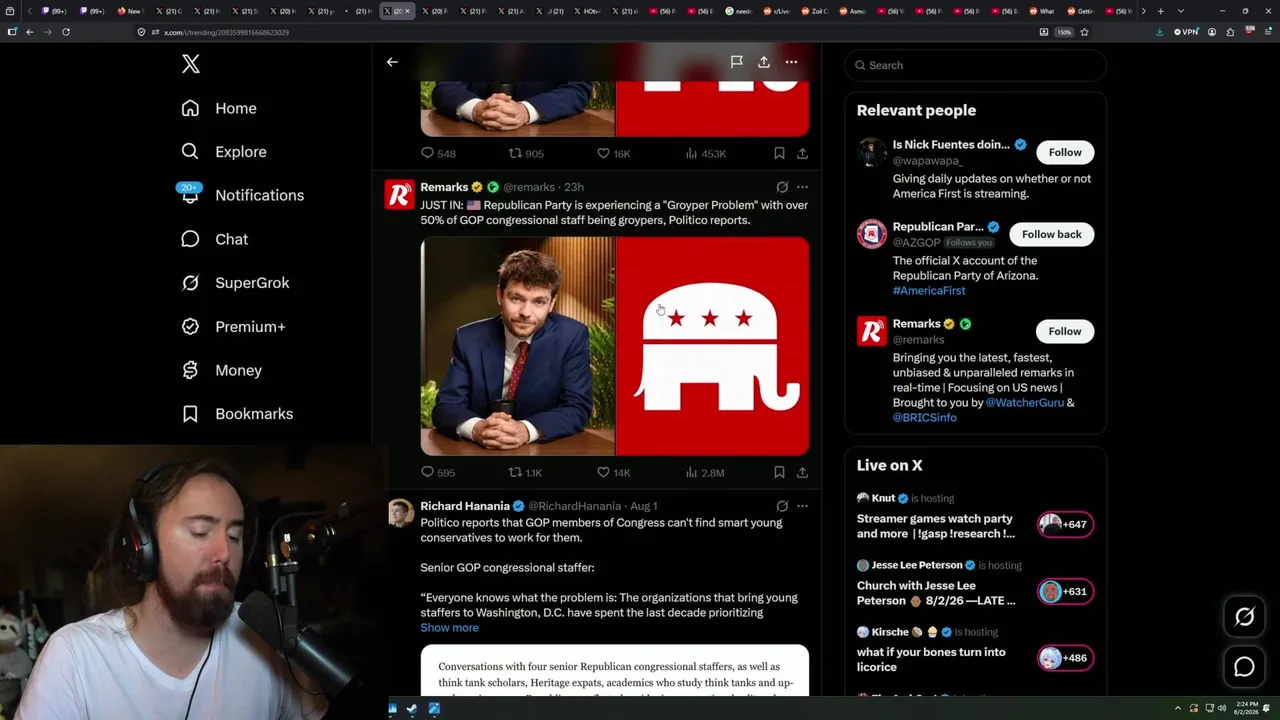Open the #AmericaFirst hashtag link
Viewport: 1280px width, 720px height.
[929, 291]
